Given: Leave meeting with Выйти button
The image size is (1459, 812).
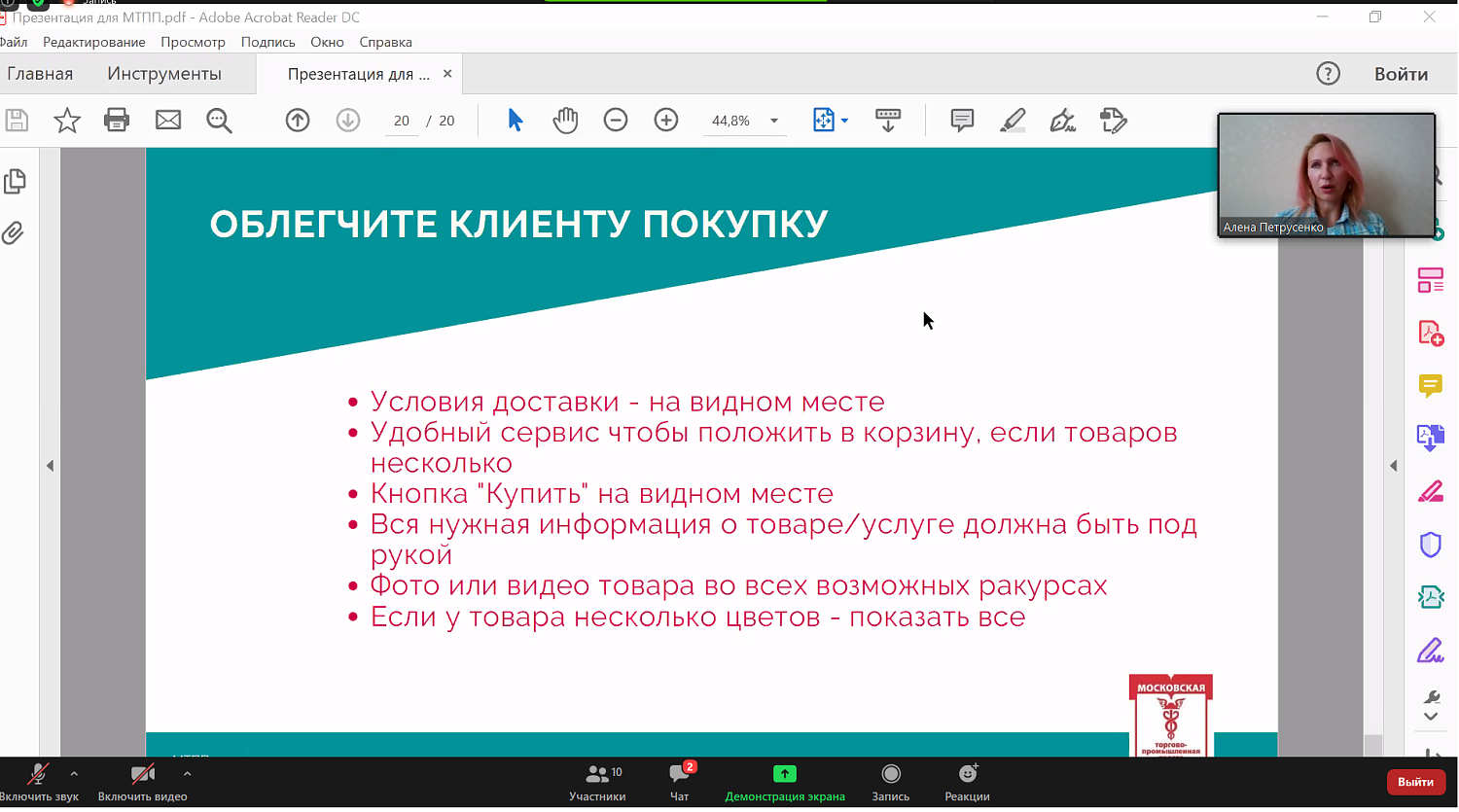Looking at the screenshot, I should tap(1415, 782).
